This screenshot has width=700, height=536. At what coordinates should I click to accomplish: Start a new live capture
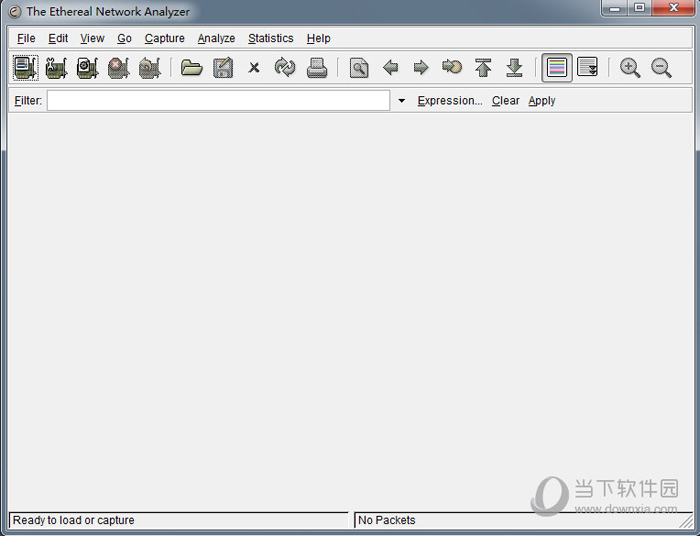(x=87, y=68)
